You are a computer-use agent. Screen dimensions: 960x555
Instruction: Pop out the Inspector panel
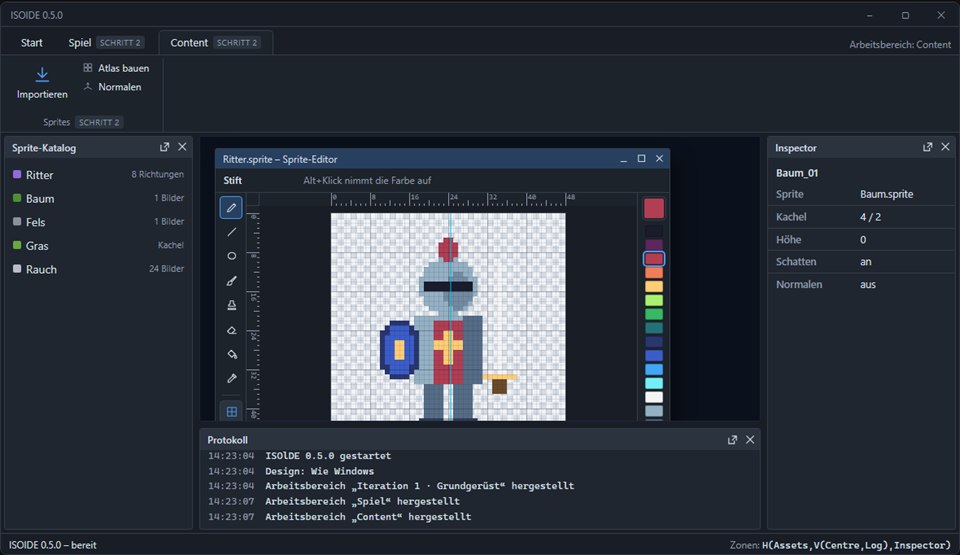928,147
